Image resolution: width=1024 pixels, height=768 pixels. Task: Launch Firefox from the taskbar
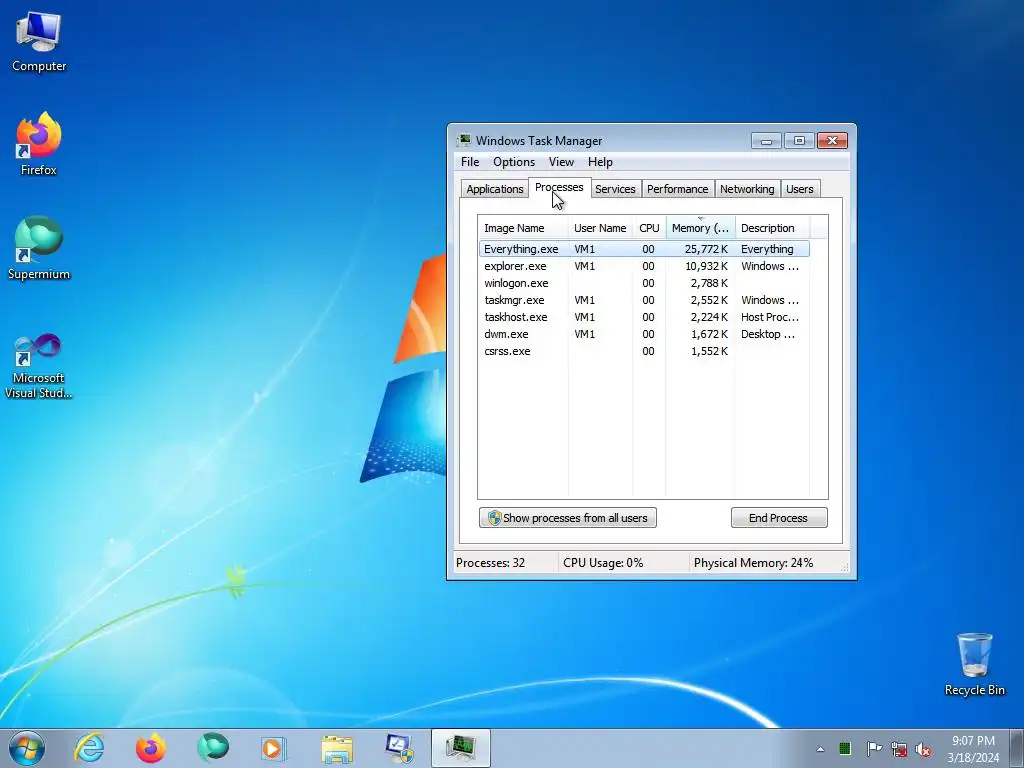coord(151,748)
